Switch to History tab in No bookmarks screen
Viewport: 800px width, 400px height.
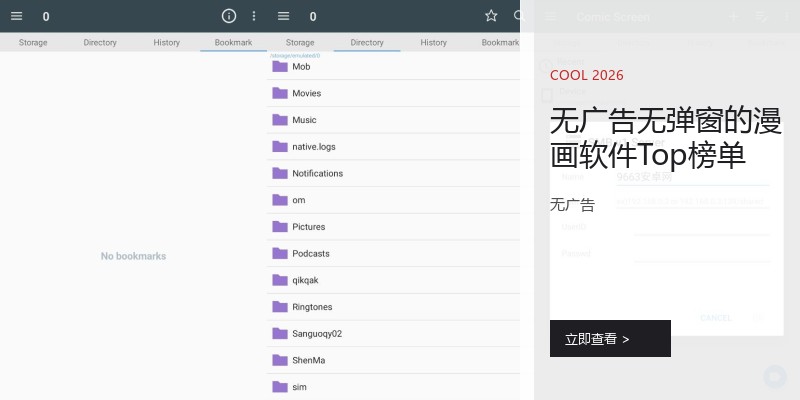click(x=166, y=42)
